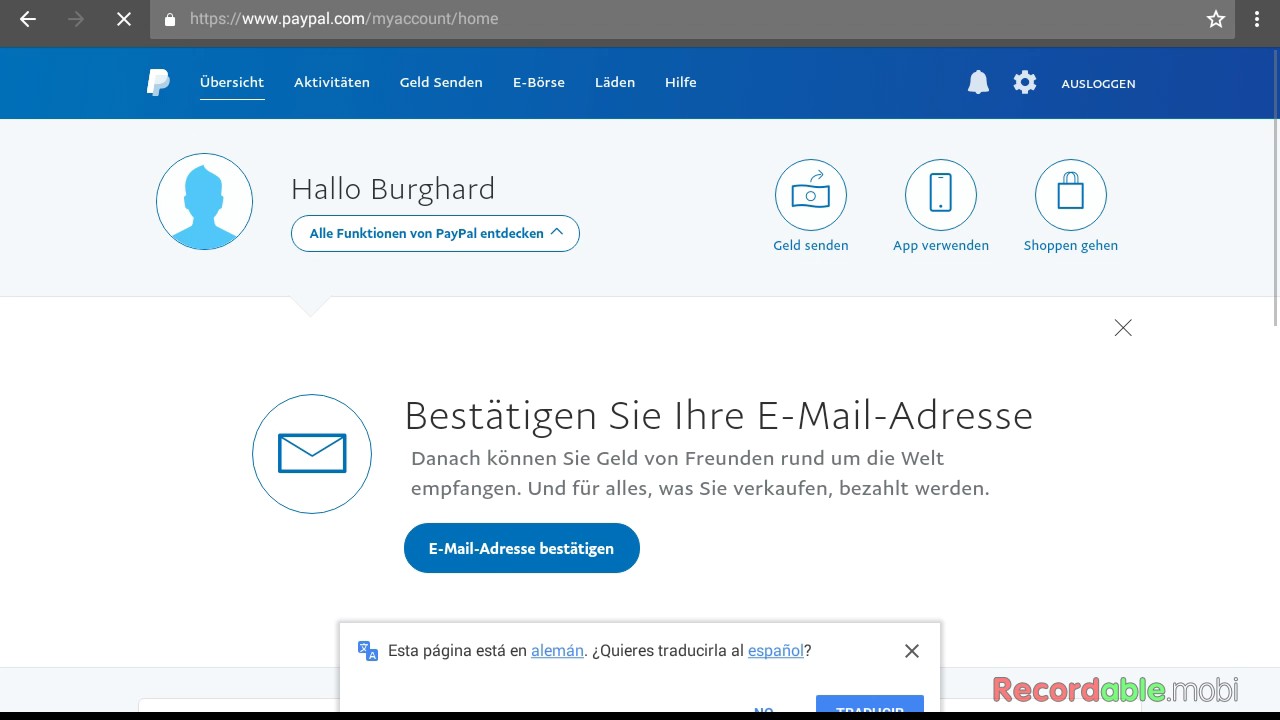Open Hilfe in navigation

pyautogui.click(x=681, y=83)
